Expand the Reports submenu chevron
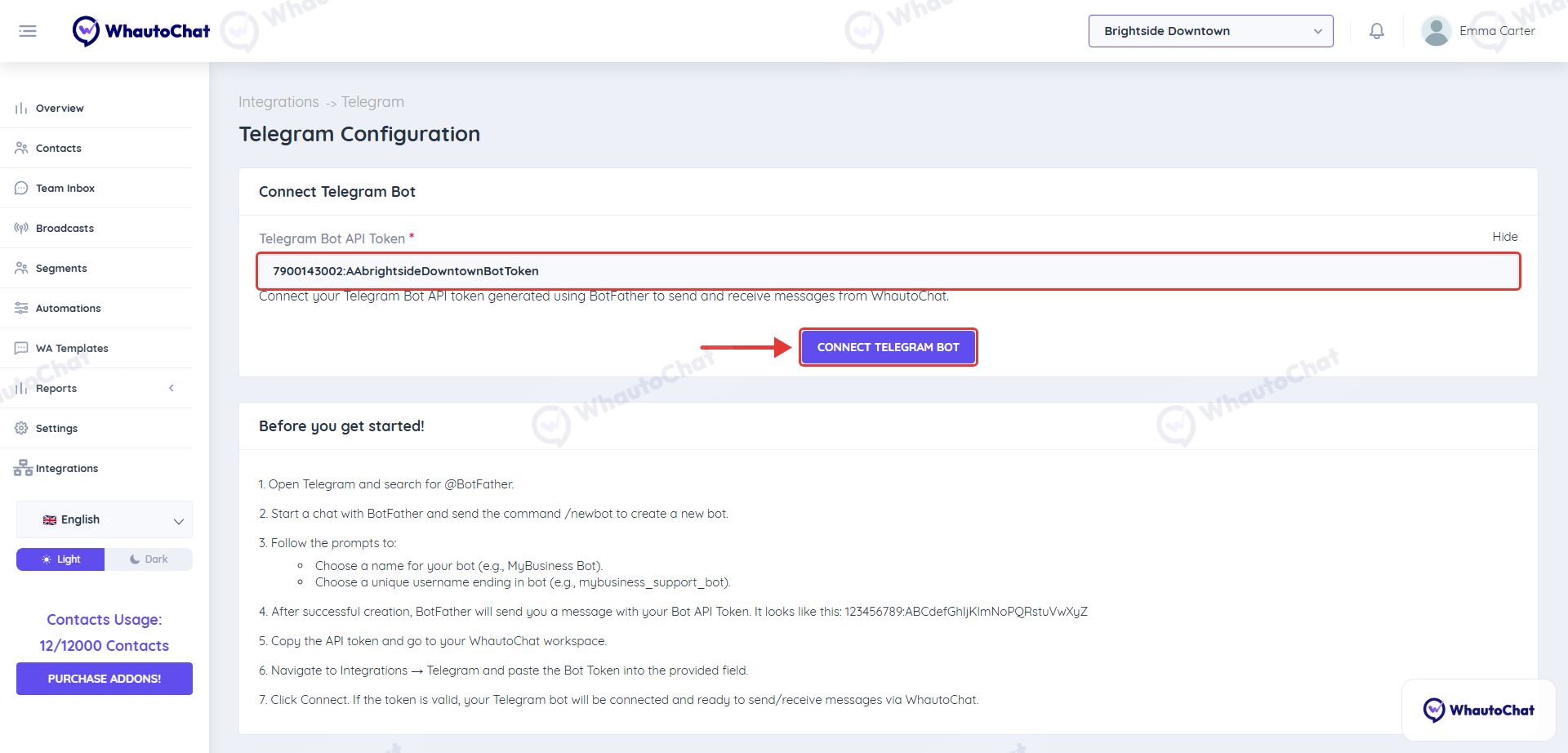This screenshot has height=753, width=1568. tap(171, 388)
